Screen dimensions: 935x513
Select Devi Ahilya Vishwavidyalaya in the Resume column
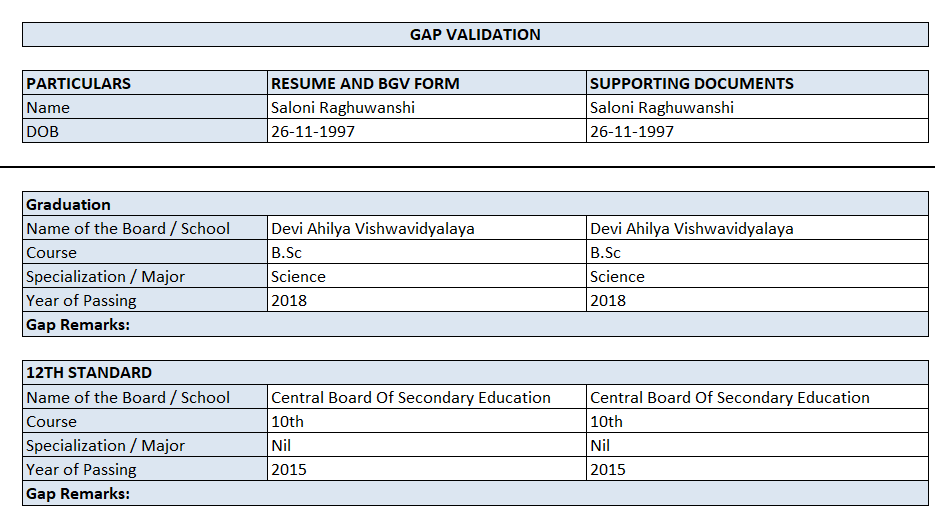pos(372,229)
